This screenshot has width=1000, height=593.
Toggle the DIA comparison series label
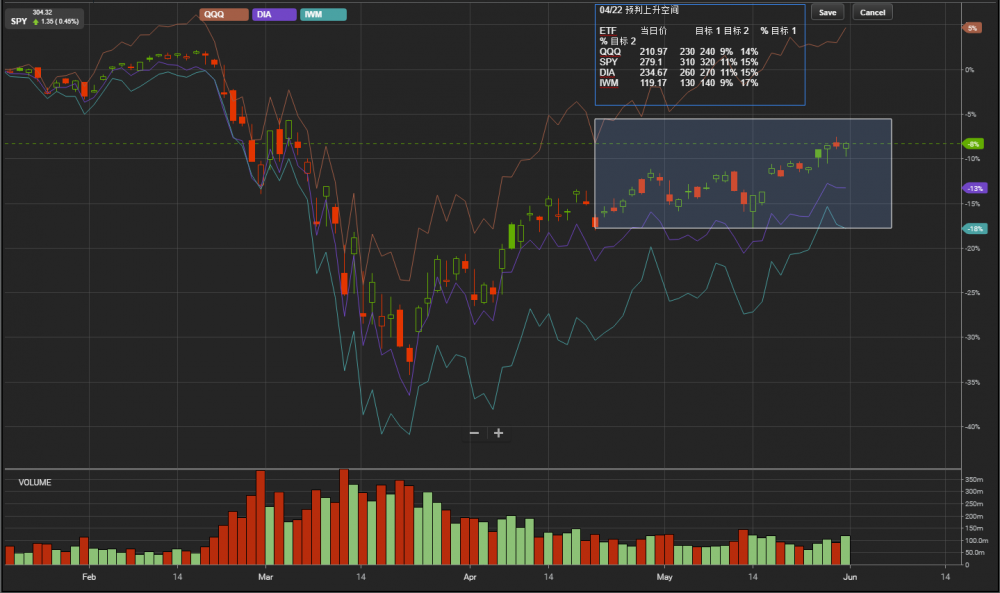tap(272, 14)
